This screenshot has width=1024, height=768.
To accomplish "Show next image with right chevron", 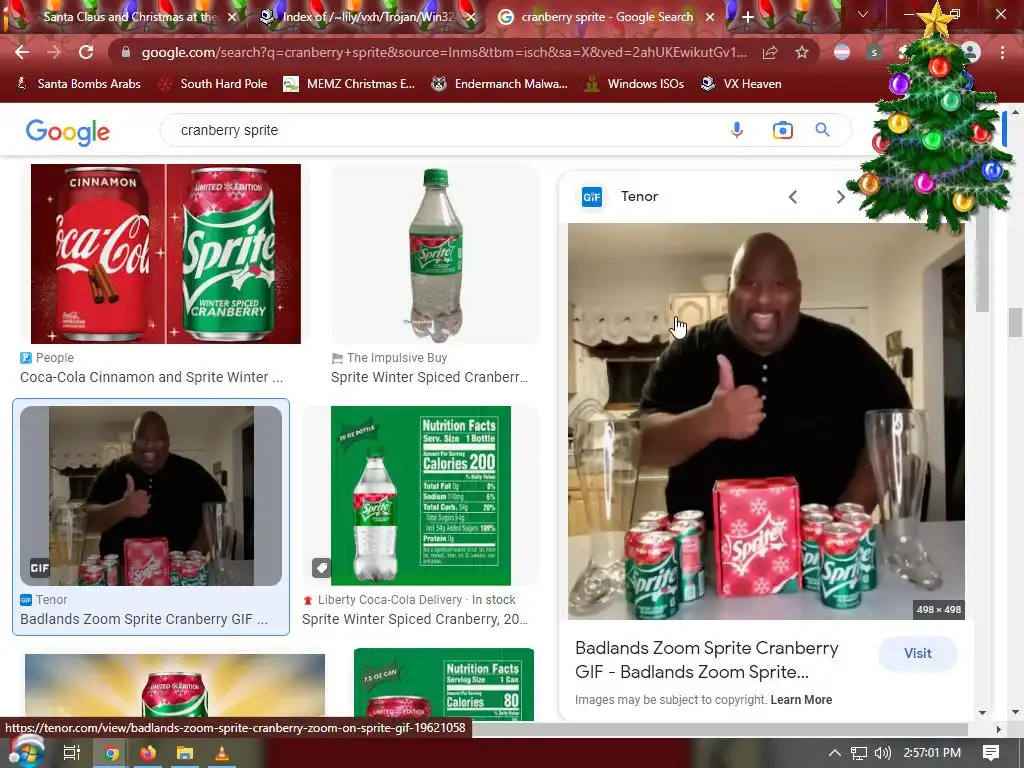I will tap(840, 197).
